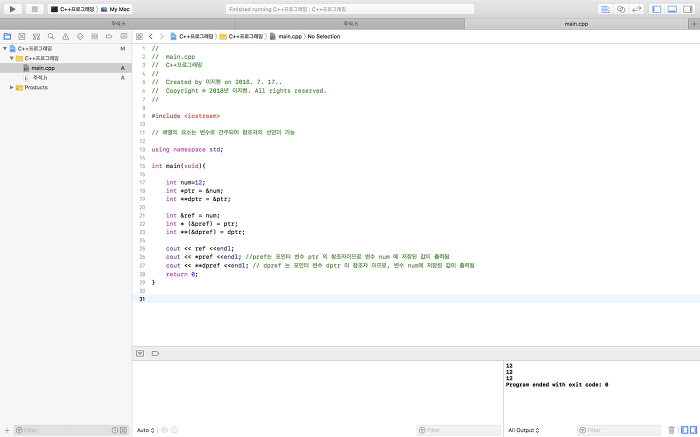The image size is (700, 437).
Task: Click the 'return 0;' statement in editor
Action: click(182, 275)
